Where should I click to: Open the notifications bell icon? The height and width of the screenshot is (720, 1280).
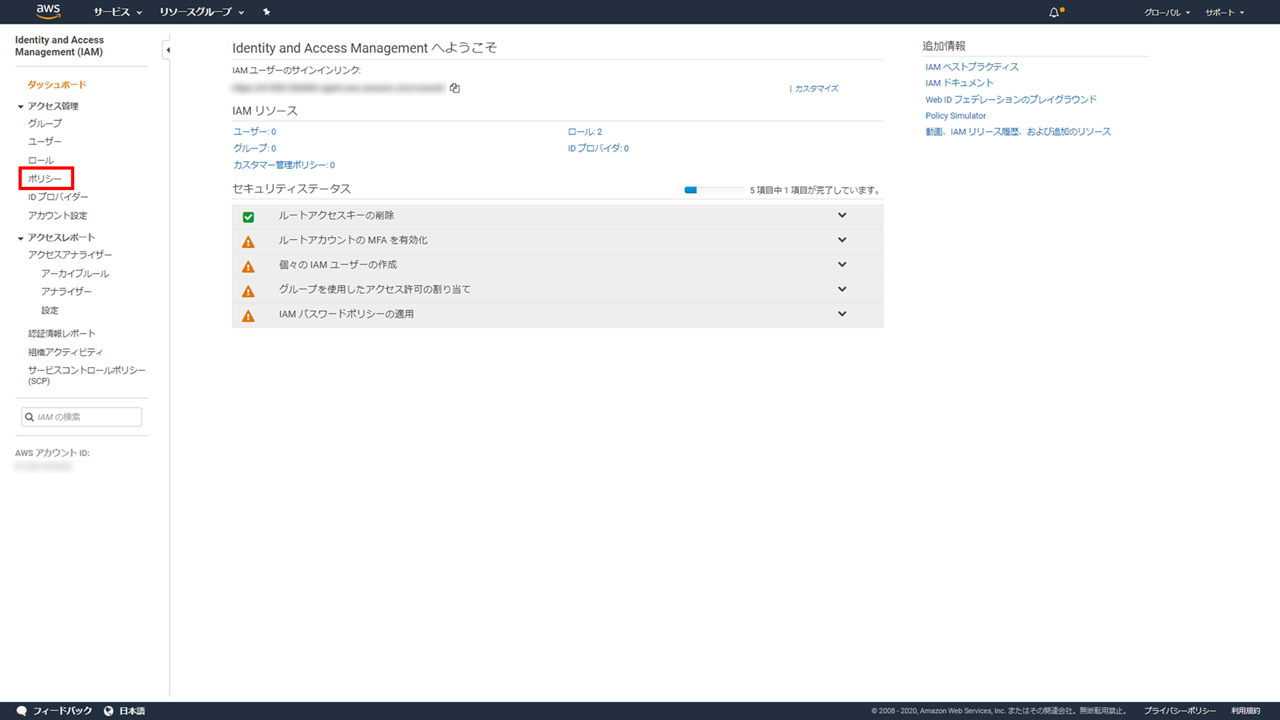click(1054, 12)
